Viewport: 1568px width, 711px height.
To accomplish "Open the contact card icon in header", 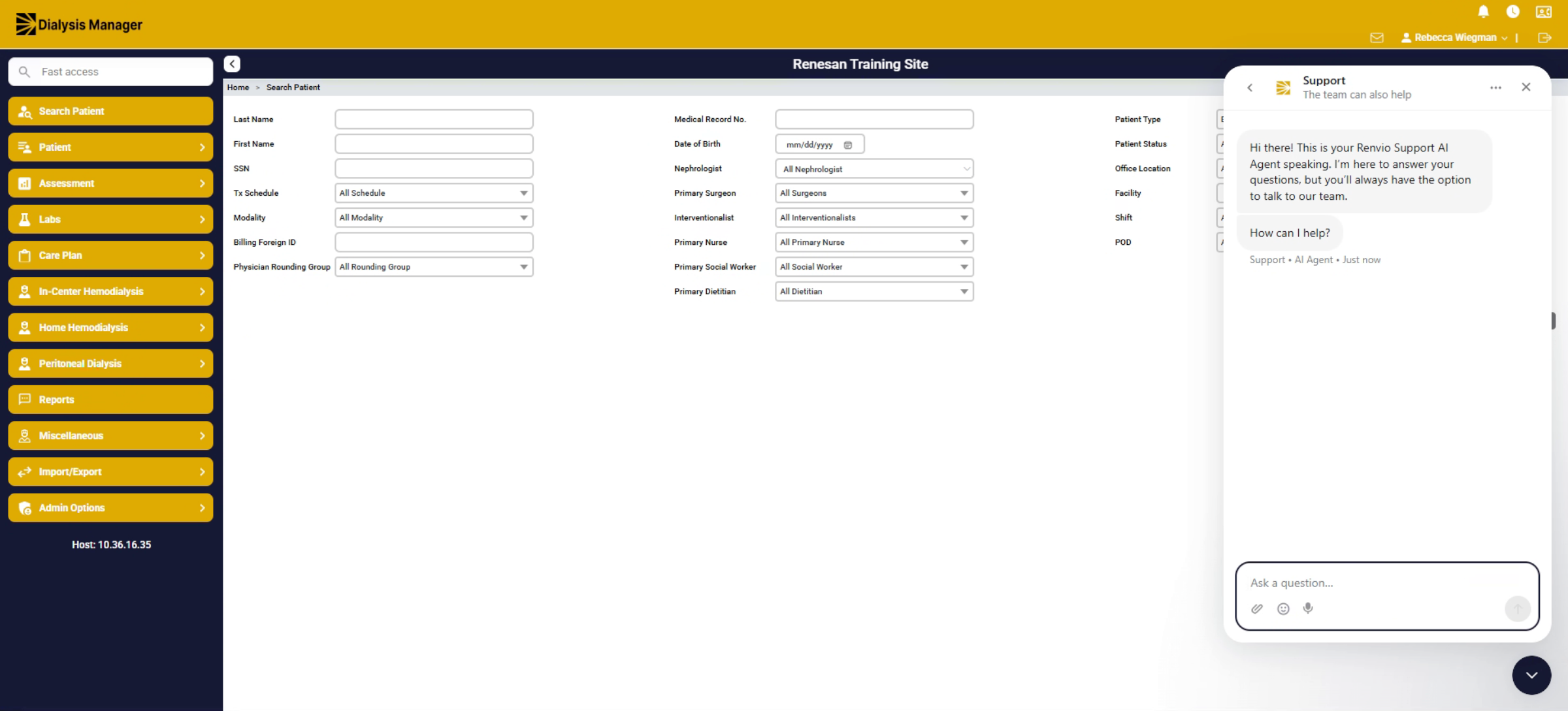I will click(1543, 12).
